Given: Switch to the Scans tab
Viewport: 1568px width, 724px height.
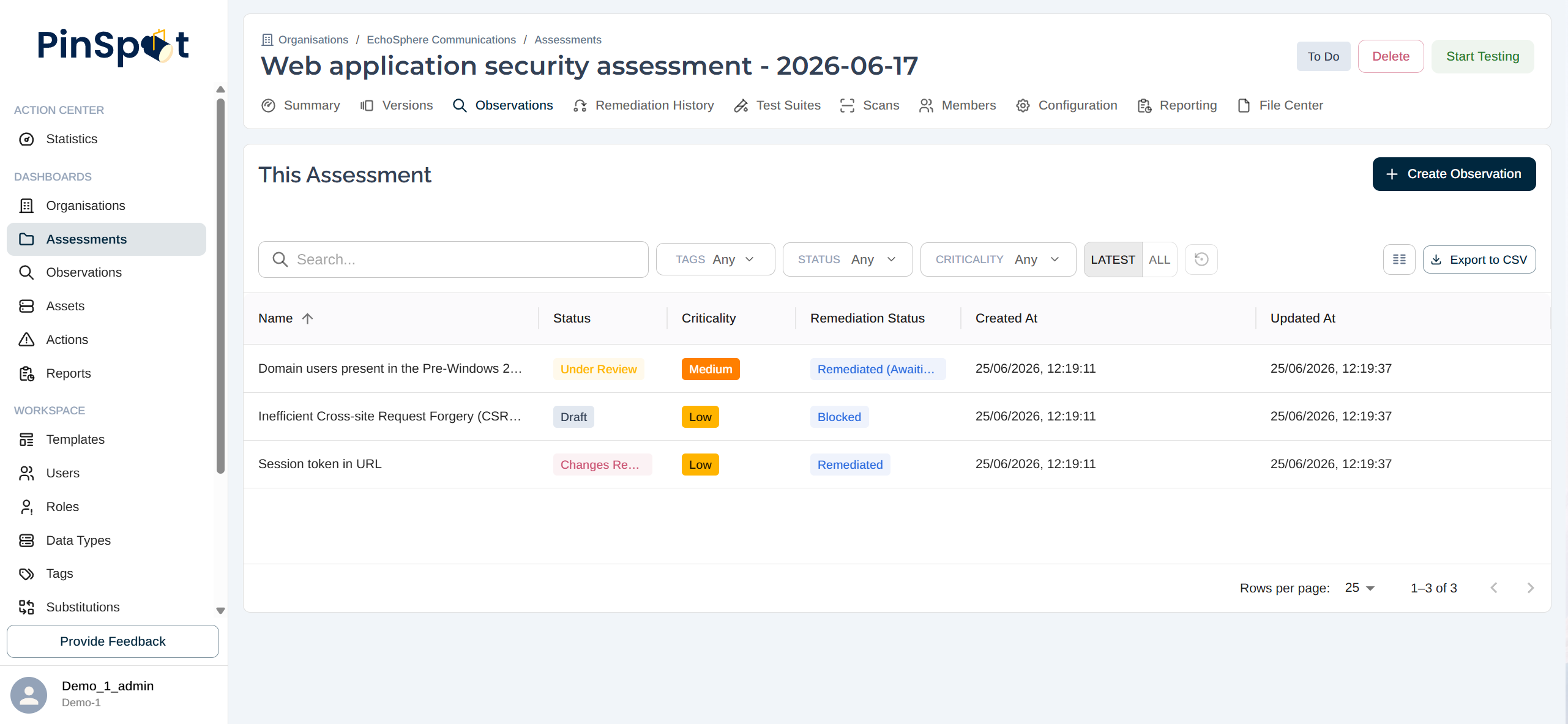Looking at the screenshot, I should 870,105.
